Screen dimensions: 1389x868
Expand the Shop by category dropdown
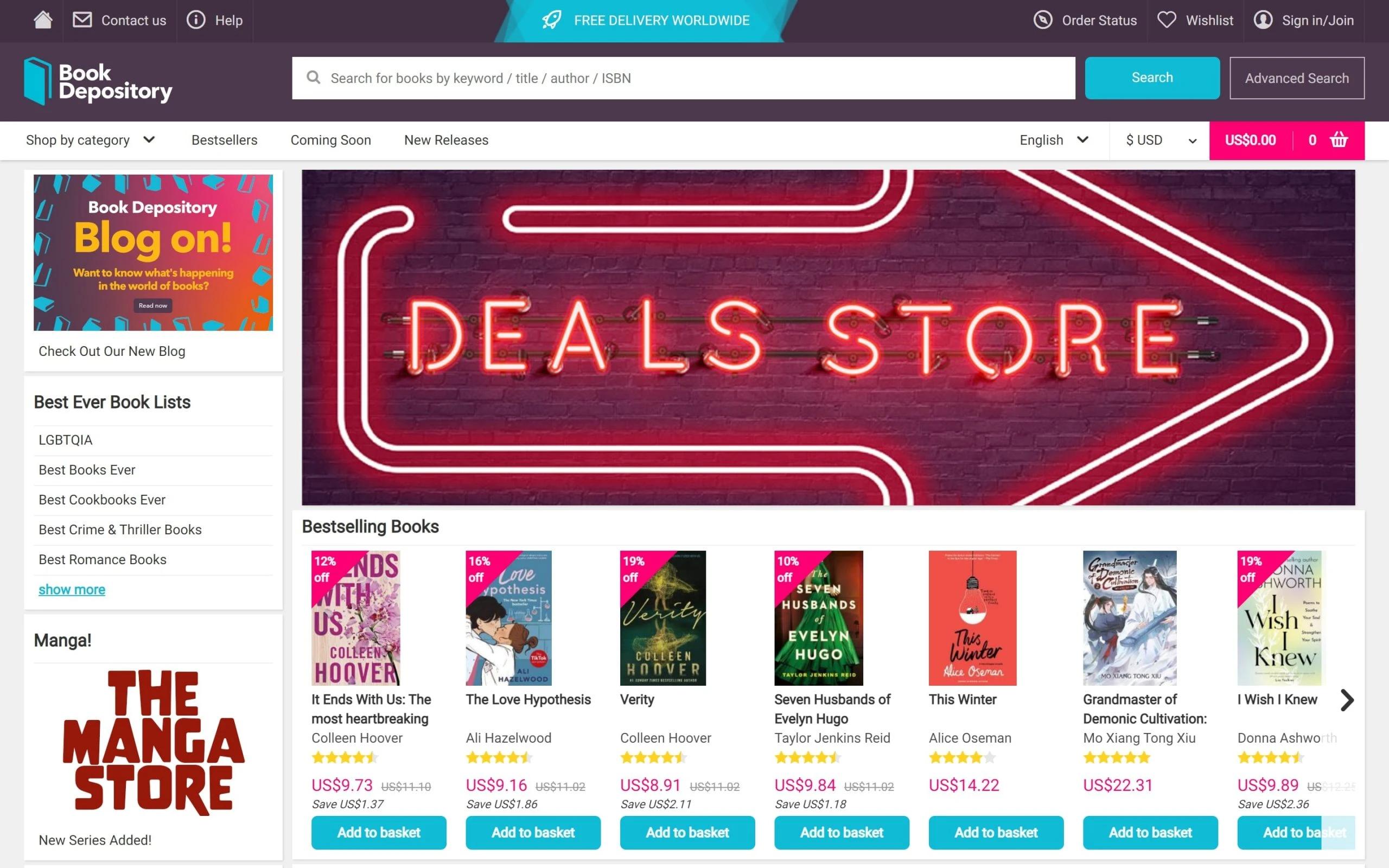pyautogui.click(x=90, y=140)
